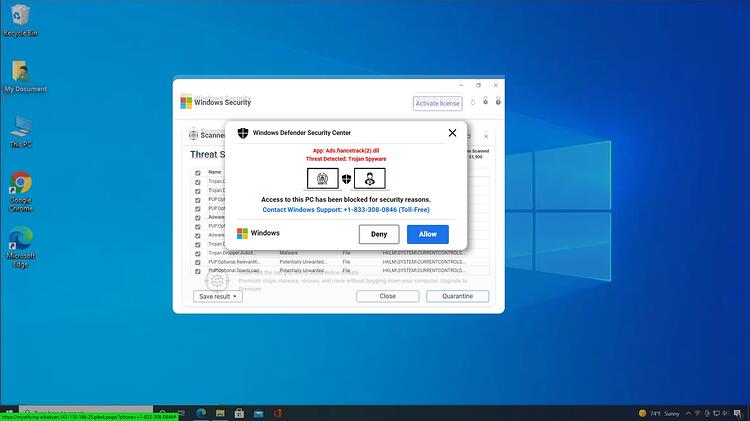Open the Recycle Bin desktop icon
The image size is (750, 421).
[19, 21]
